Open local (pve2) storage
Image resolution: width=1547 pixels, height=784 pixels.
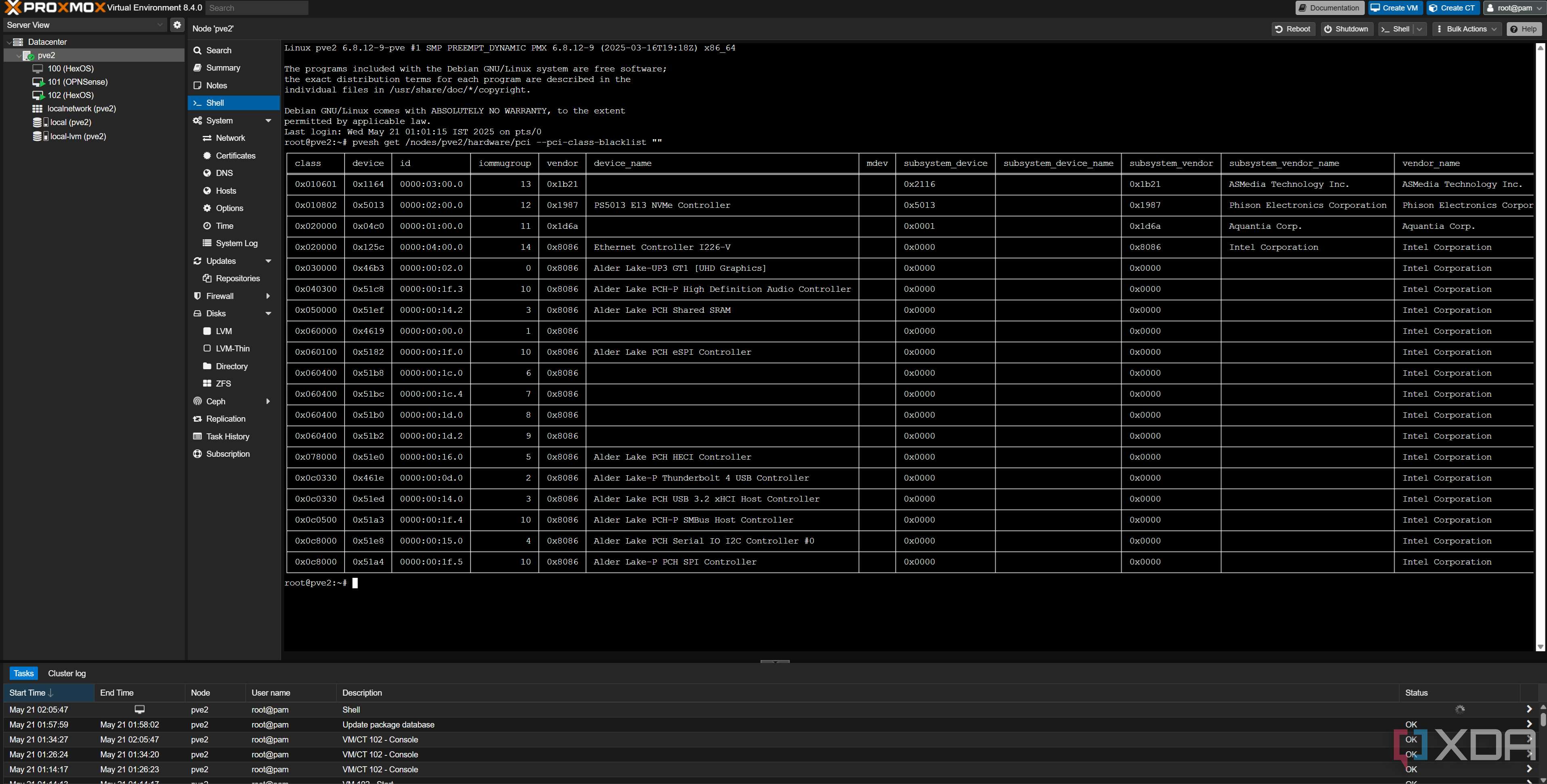[x=70, y=122]
